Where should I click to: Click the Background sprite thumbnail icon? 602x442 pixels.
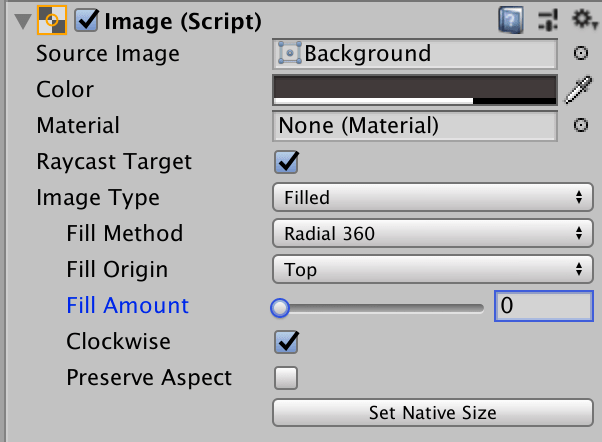tap(289, 53)
